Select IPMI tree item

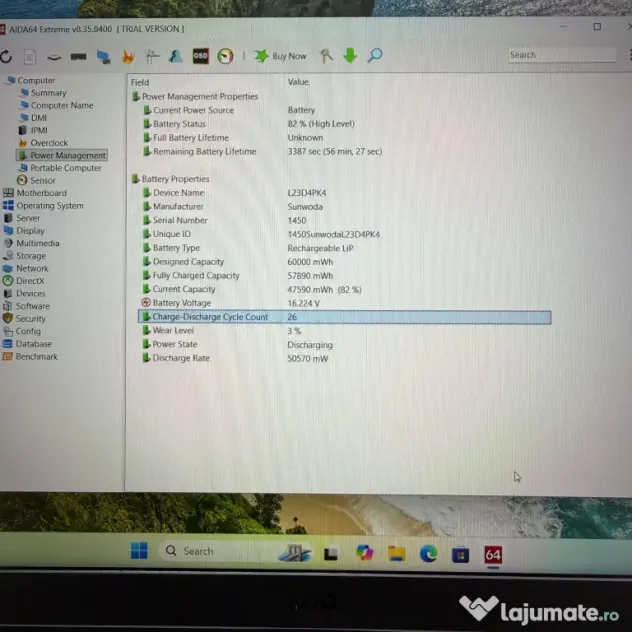point(34,130)
